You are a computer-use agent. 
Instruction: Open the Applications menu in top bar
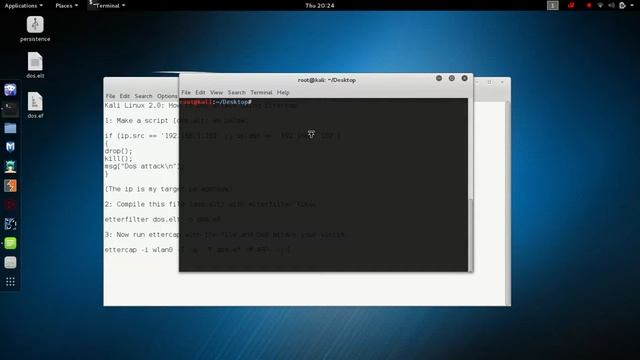pyautogui.click(x=24, y=6)
